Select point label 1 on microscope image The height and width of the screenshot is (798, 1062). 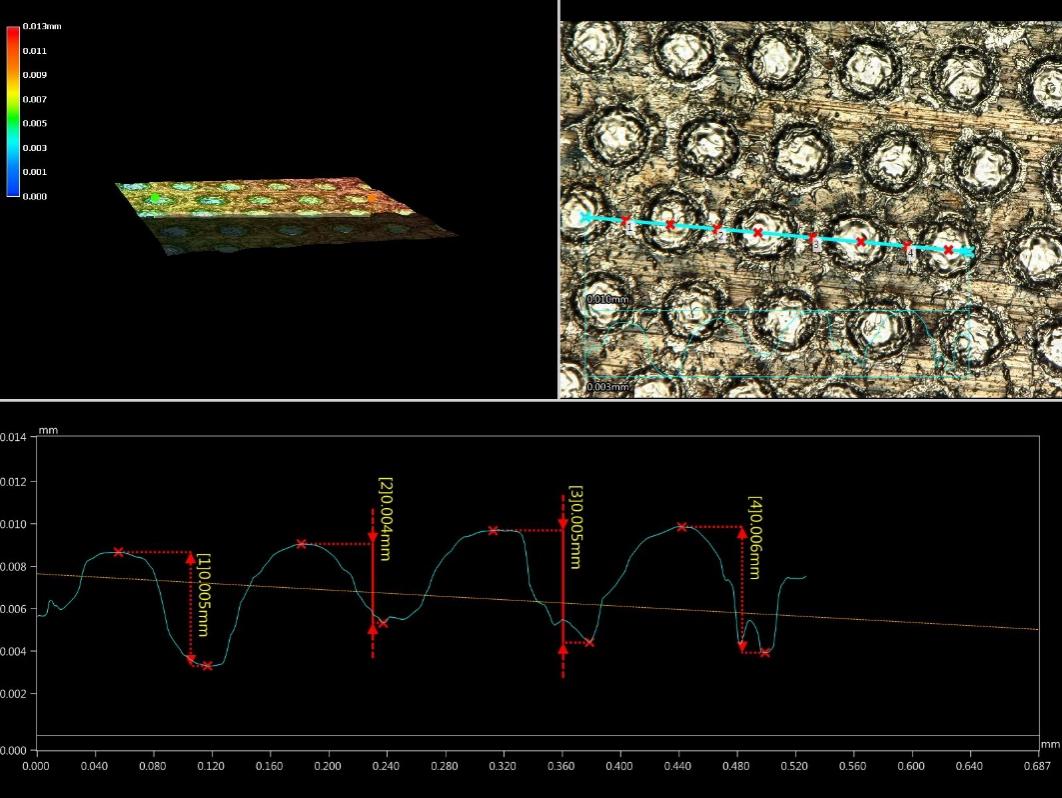(x=629, y=228)
